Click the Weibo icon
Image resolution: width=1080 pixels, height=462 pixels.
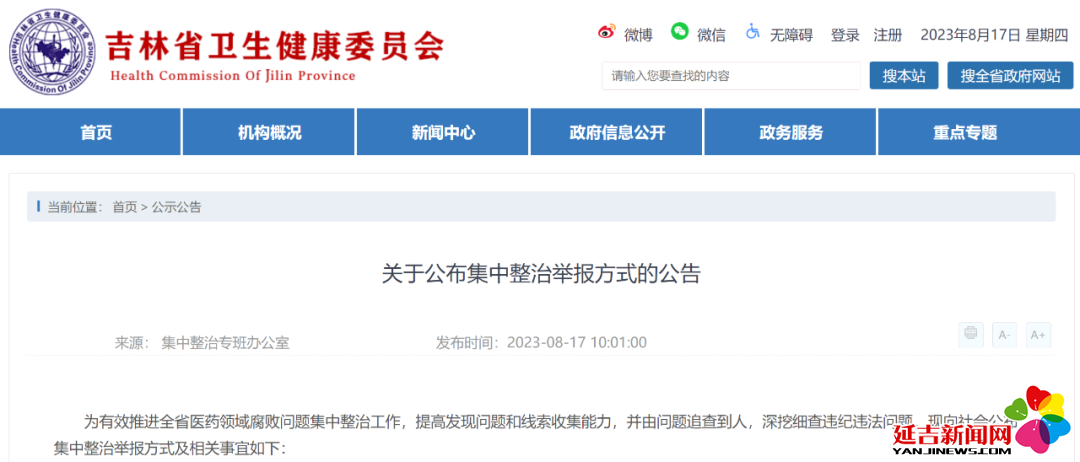click(607, 33)
